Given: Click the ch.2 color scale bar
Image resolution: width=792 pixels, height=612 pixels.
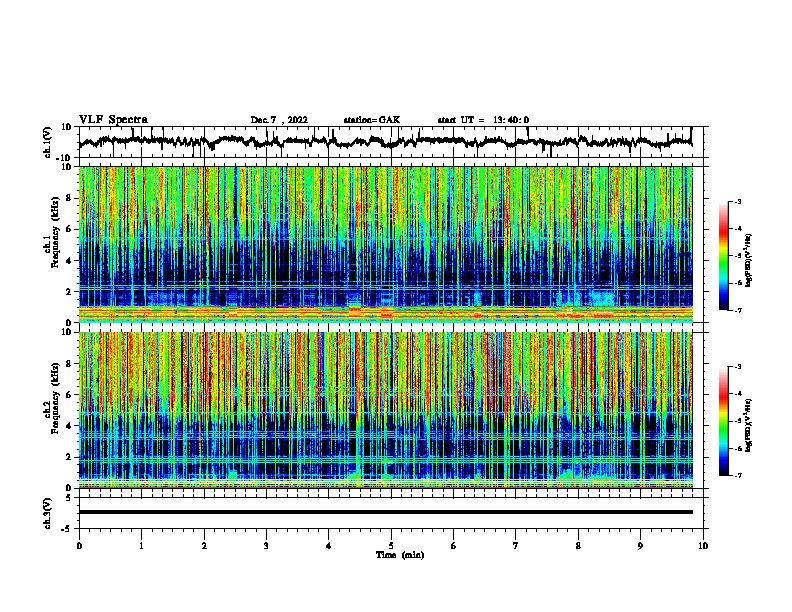Looking at the screenshot, I should pyautogui.click(x=724, y=421).
